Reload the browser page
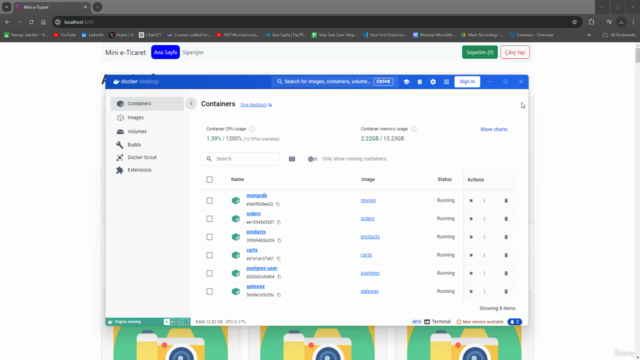Image resolution: width=640 pixels, height=360 pixels. [x=31, y=22]
